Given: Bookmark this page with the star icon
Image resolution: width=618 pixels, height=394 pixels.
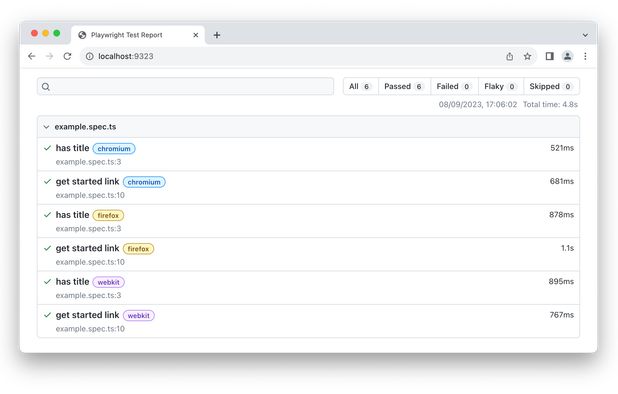Looking at the screenshot, I should (527, 56).
